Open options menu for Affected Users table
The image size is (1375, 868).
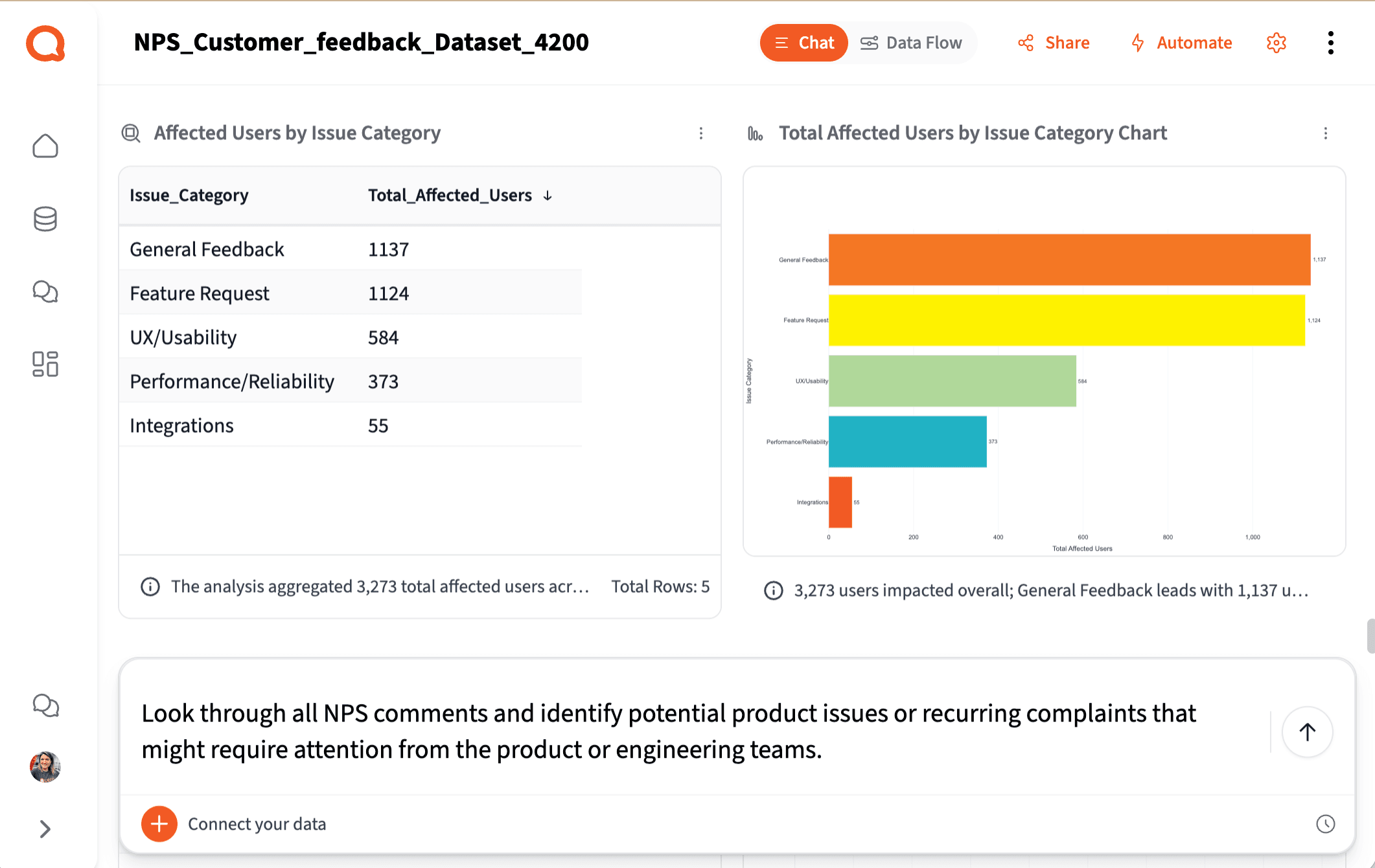[701, 133]
